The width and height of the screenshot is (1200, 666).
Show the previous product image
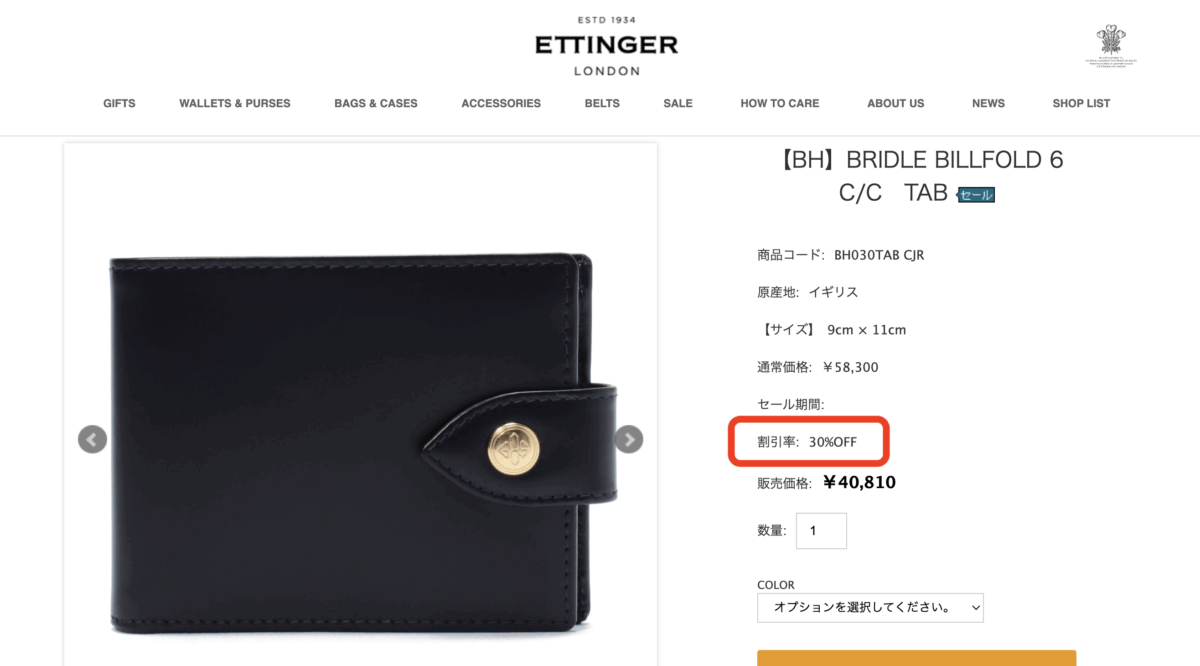(92, 439)
